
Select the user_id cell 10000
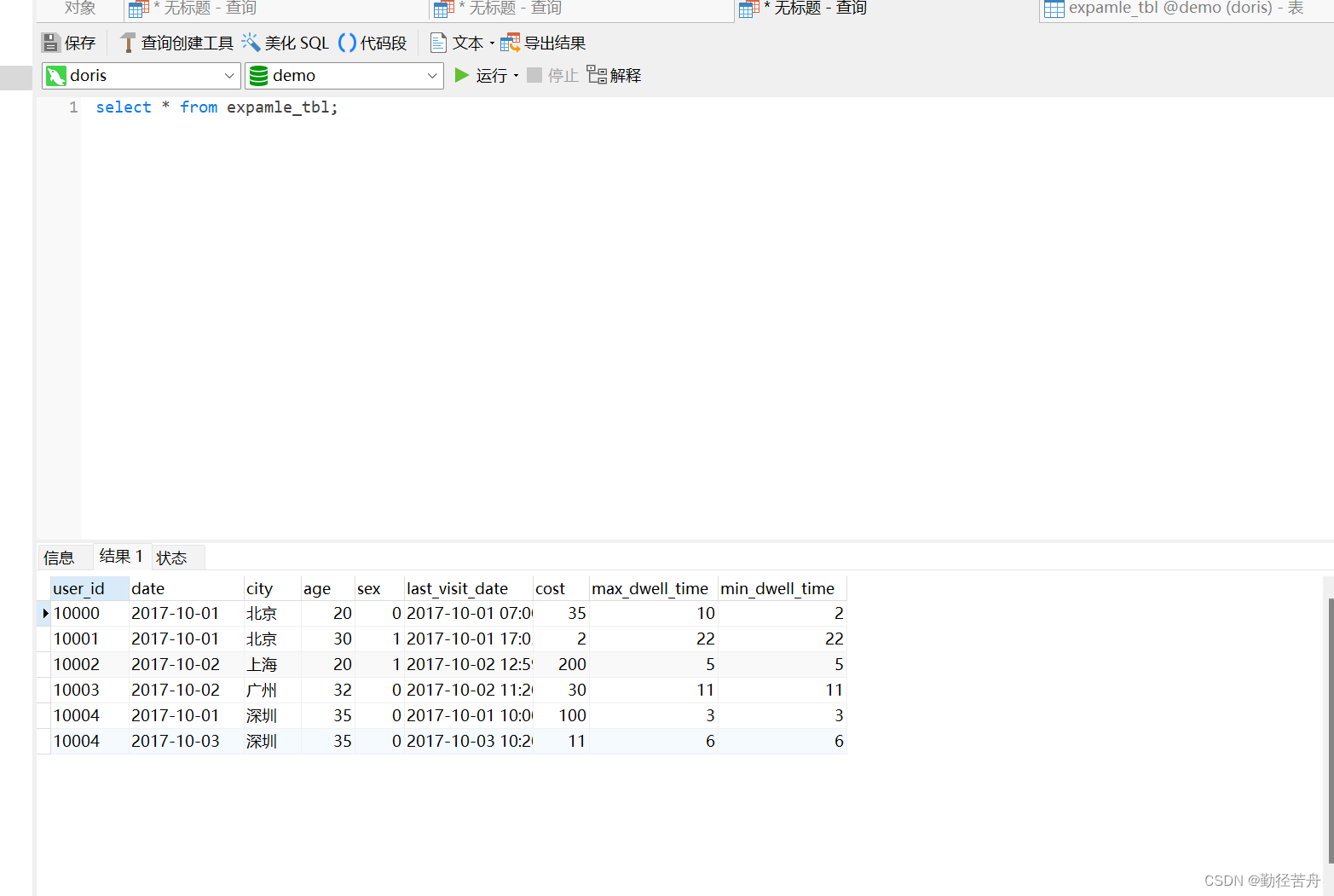coord(89,613)
